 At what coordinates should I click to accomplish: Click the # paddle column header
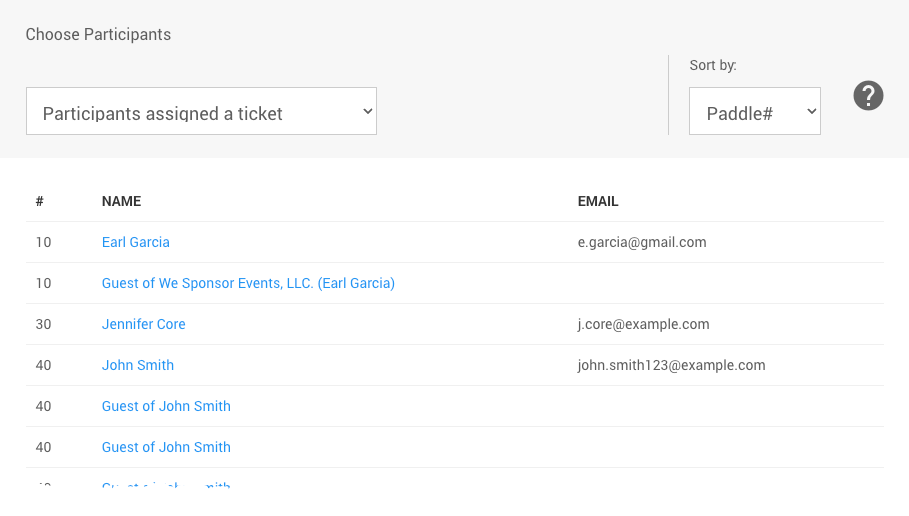pyautogui.click(x=40, y=201)
